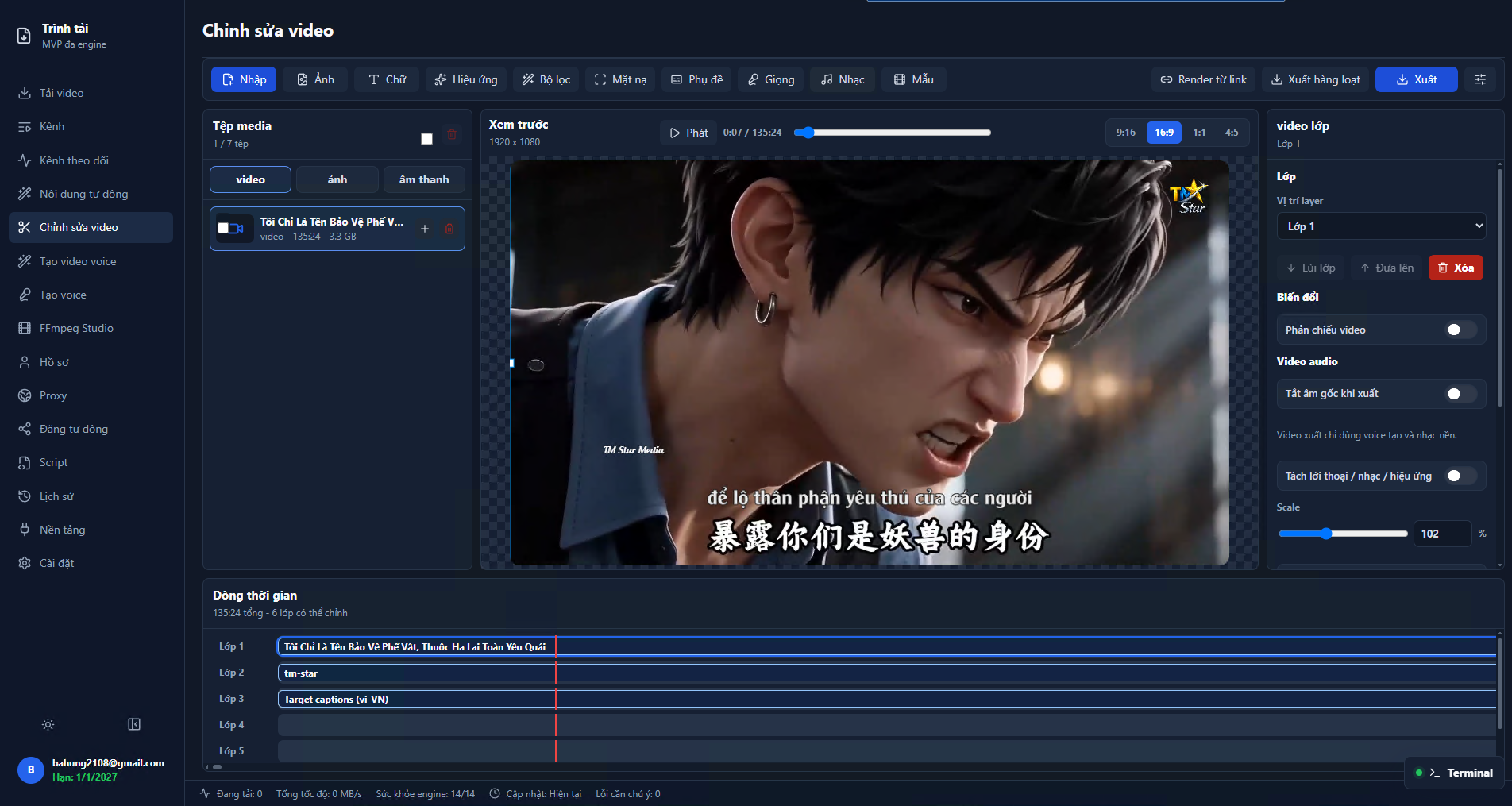Click the Scale slider
This screenshot has width=1512, height=806.
tap(1343, 534)
